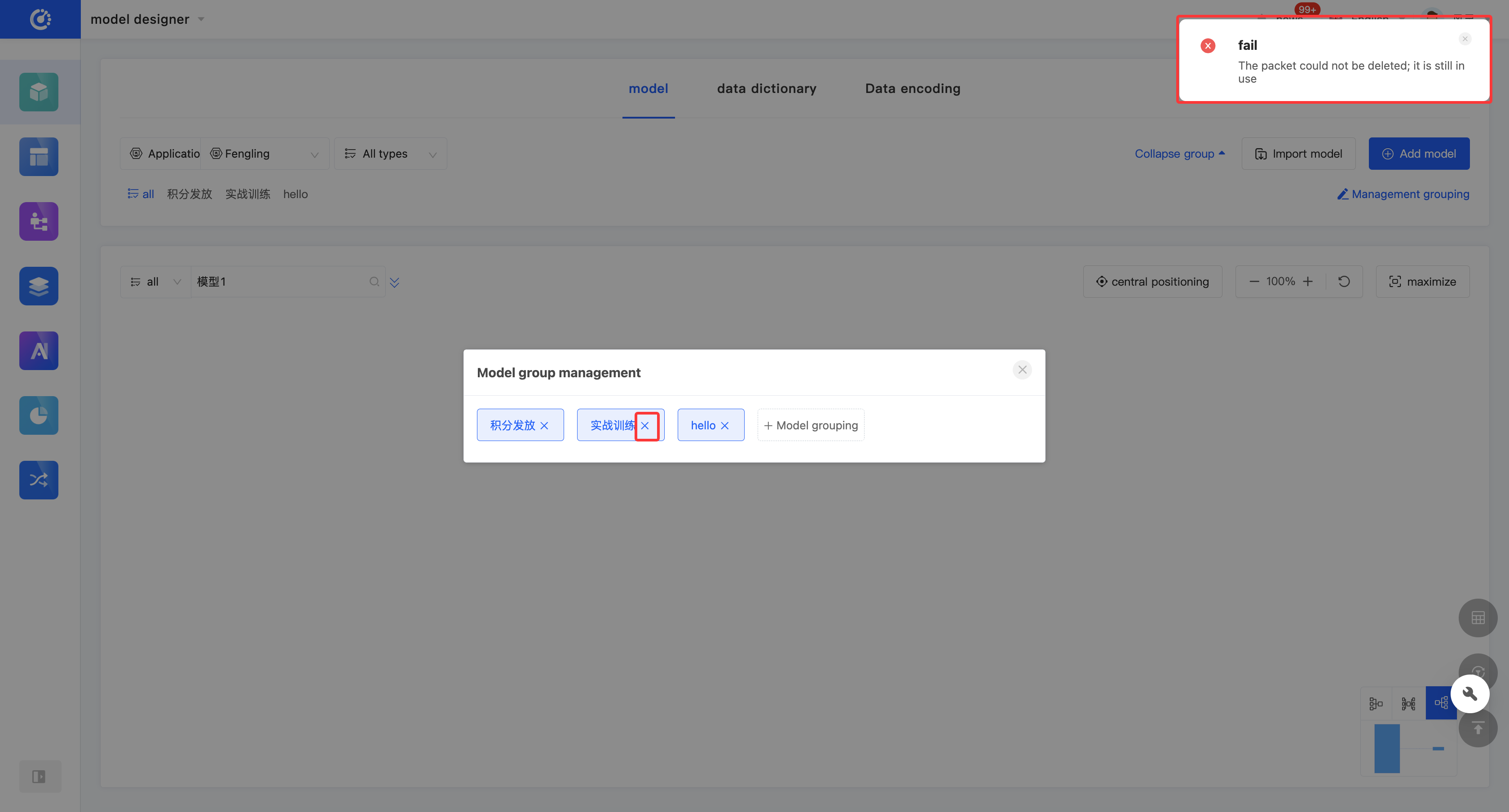Switch to the Data encoding tab
The width and height of the screenshot is (1509, 812).
coord(913,88)
